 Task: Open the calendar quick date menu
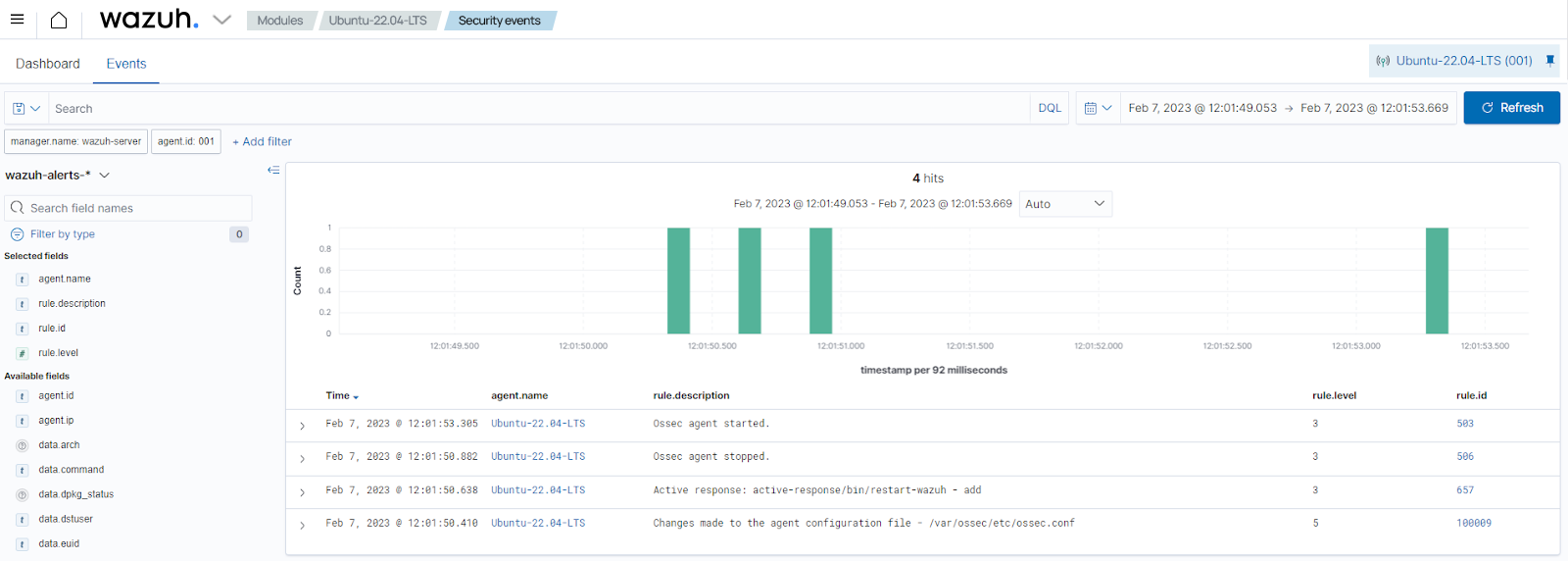pyautogui.click(x=1098, y=108)
